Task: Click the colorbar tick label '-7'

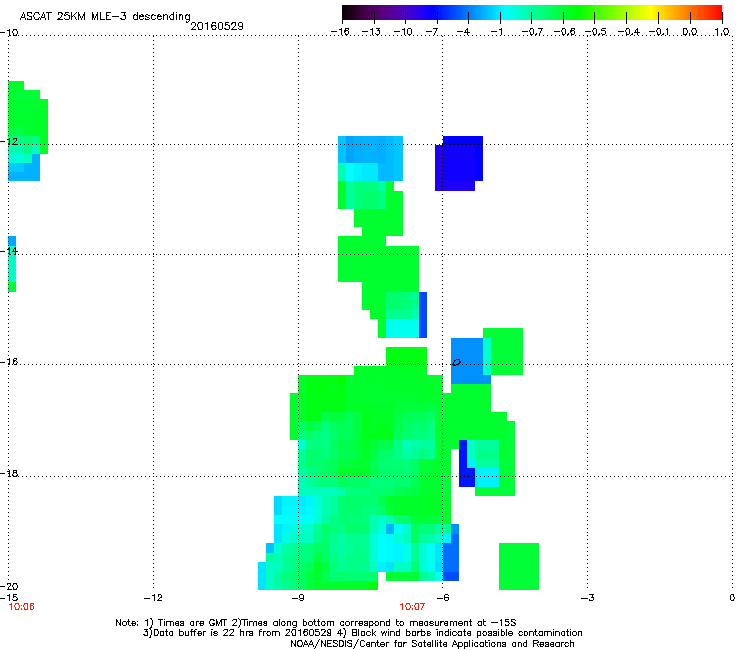Action: [432, 32]
